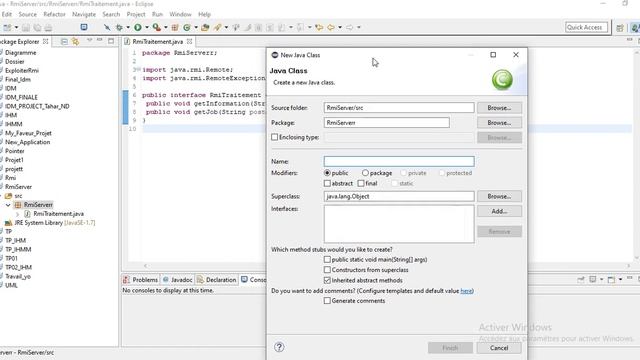Click the New Java Package toolbar icon
Image resolution: width=640 pixels, height=360 pixels.
(x=175, y=27)
